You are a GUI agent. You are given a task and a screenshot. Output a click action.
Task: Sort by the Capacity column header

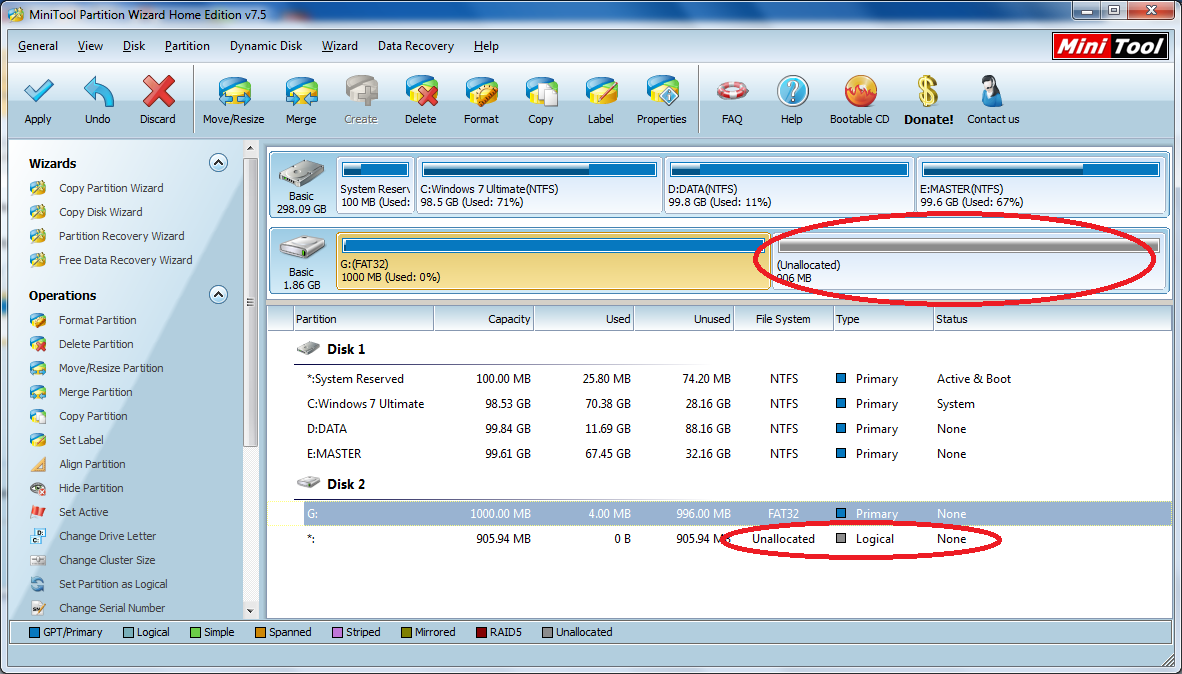coord(484,319)
